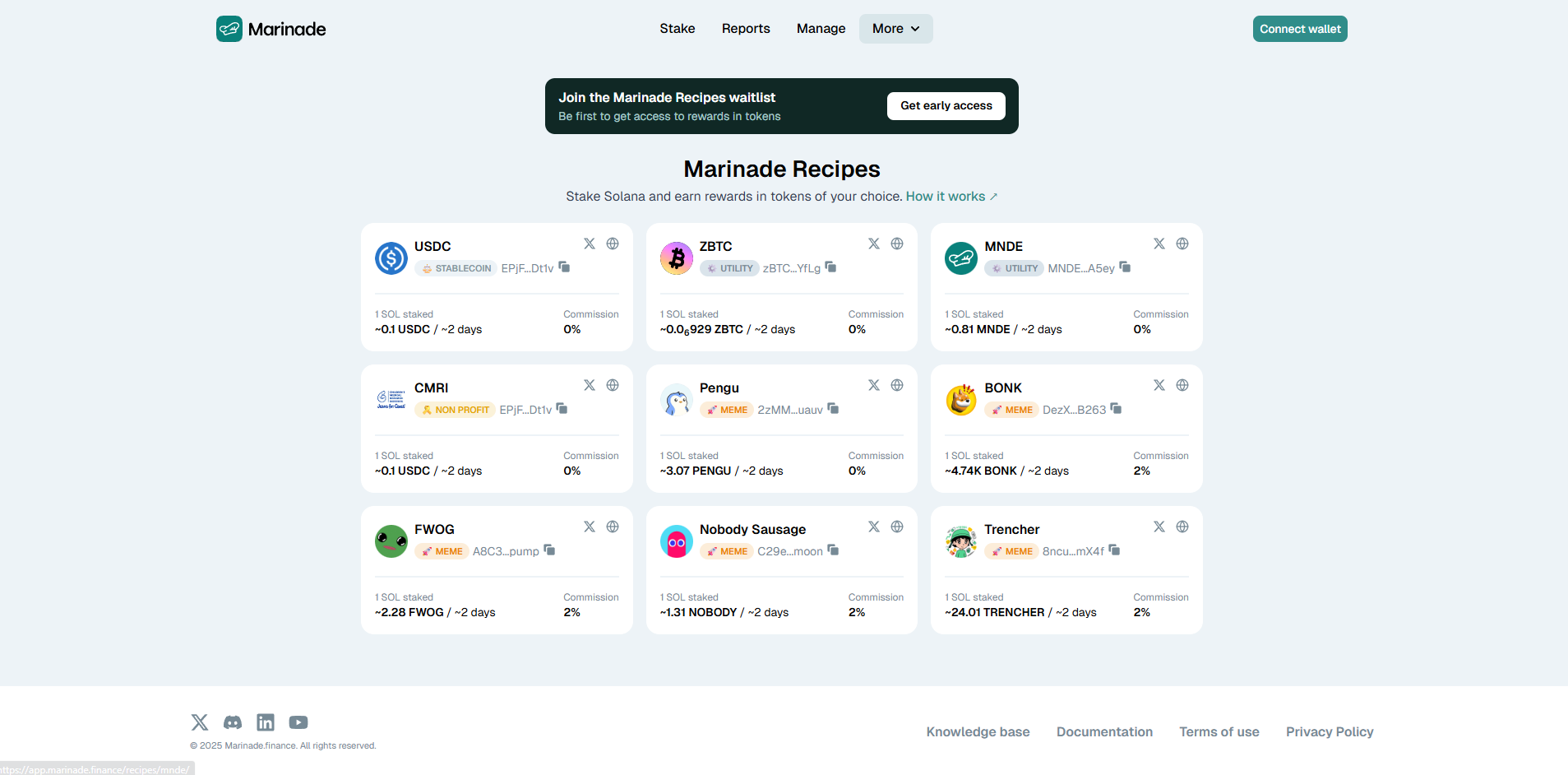This screenshot has width=1568, height=775.
Task: Open the LinkedIn icon in the footer
Action: (x=266, y=722)
